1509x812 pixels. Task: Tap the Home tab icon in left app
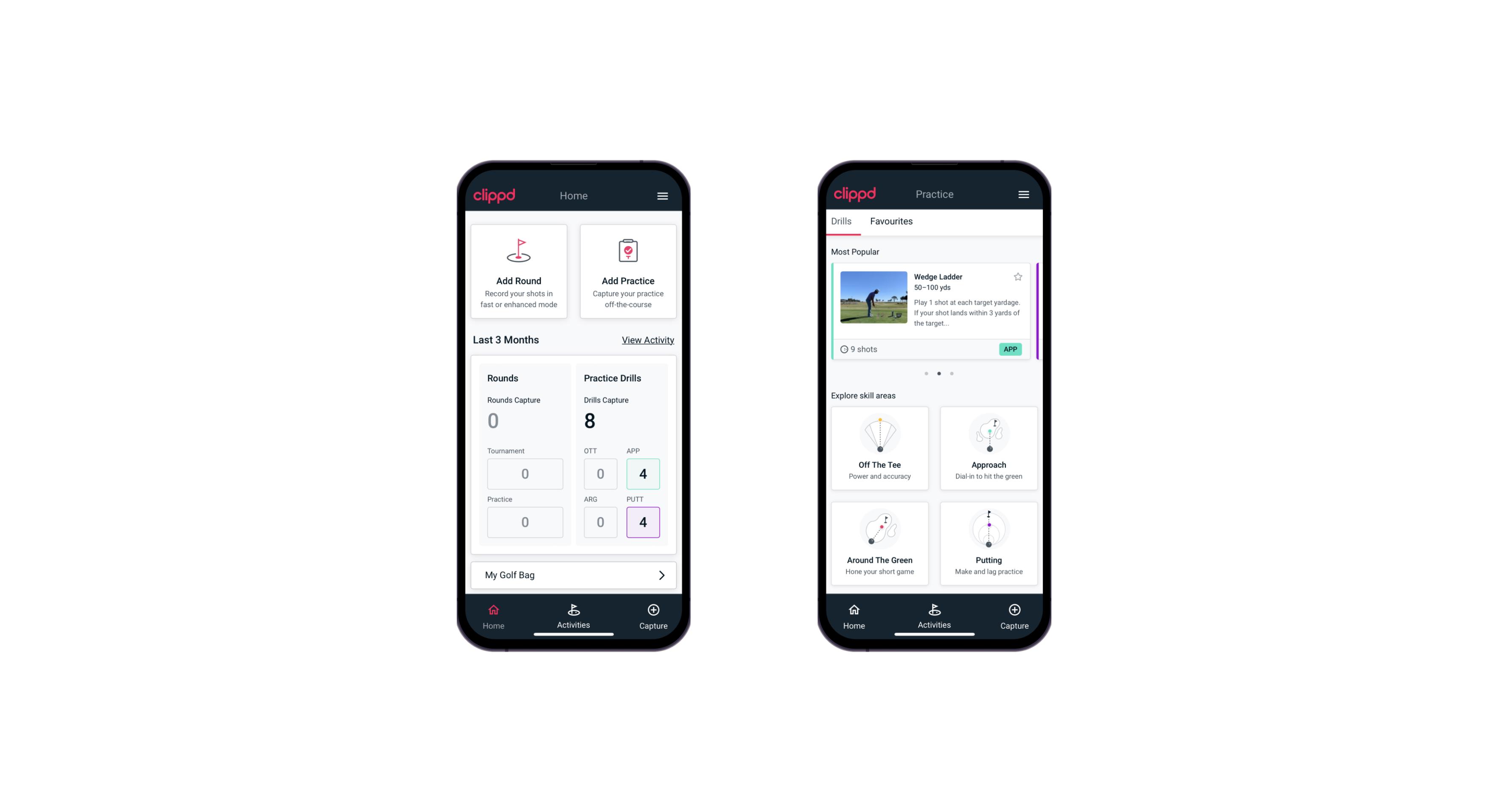pos(494,614)
